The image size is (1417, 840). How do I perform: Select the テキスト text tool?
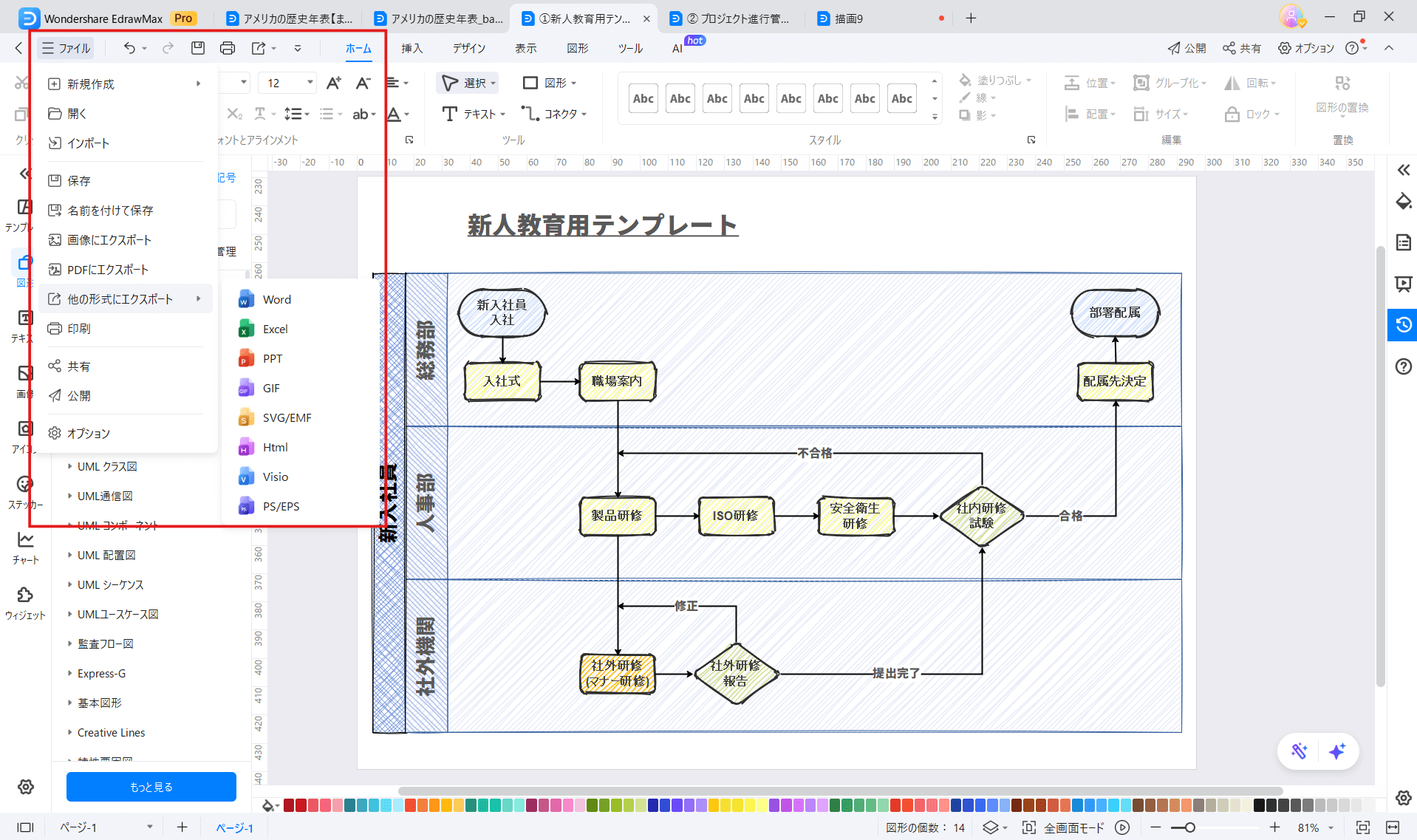point(474,114)
